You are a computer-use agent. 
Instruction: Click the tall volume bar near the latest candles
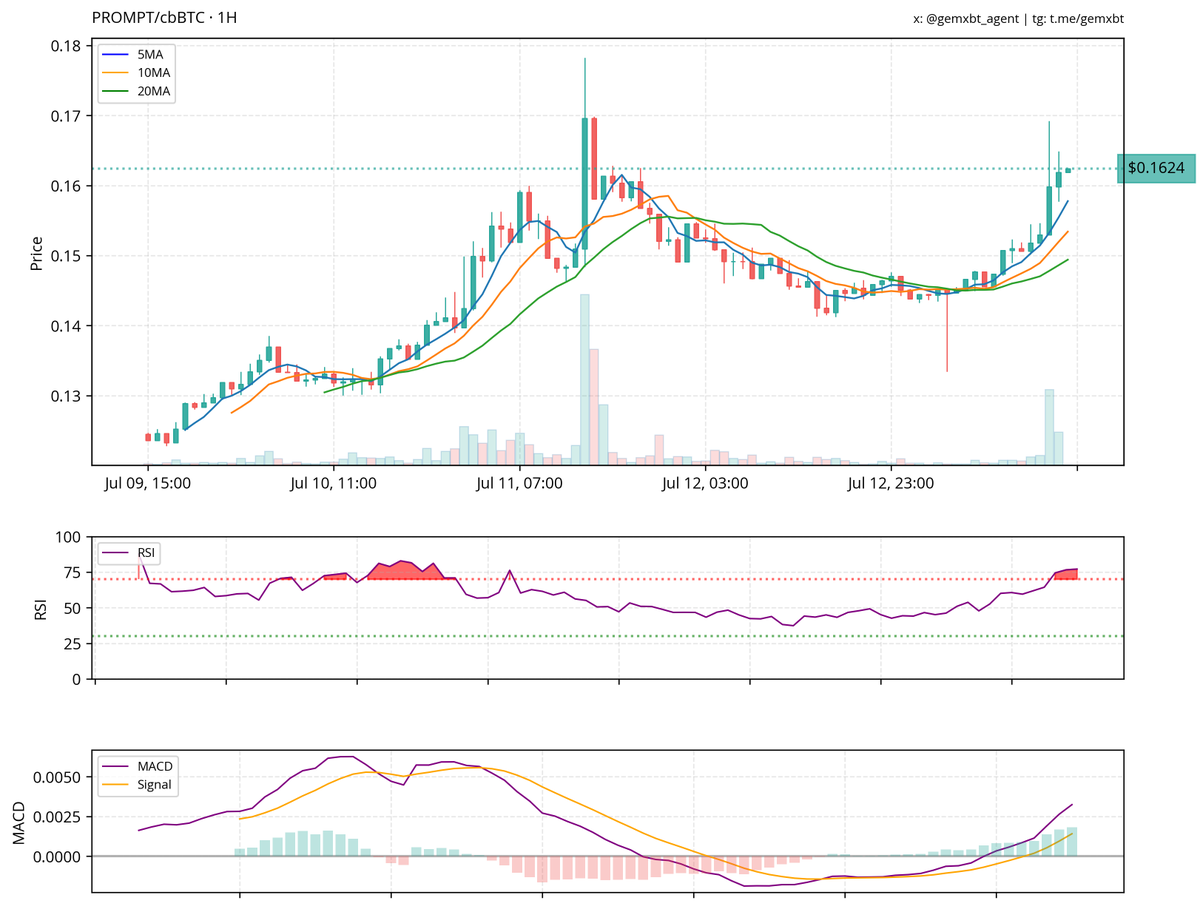tap(1049, 427)
